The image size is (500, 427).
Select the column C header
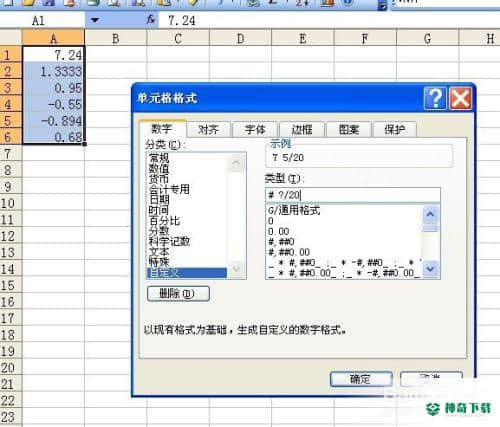point(178,38)
